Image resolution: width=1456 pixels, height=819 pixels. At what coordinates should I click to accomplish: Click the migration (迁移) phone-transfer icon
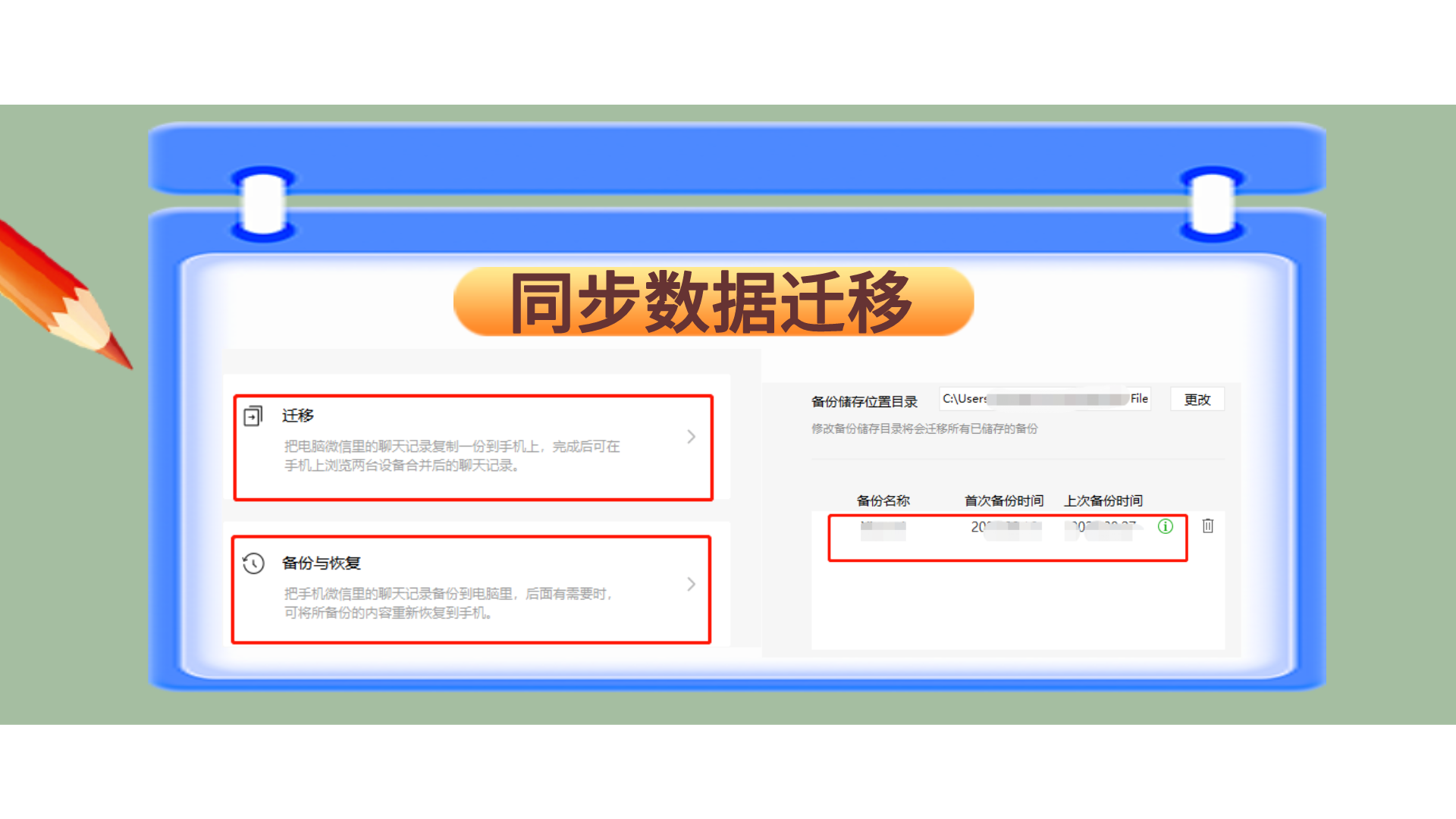pyautogui.click(x=253, y=416)
